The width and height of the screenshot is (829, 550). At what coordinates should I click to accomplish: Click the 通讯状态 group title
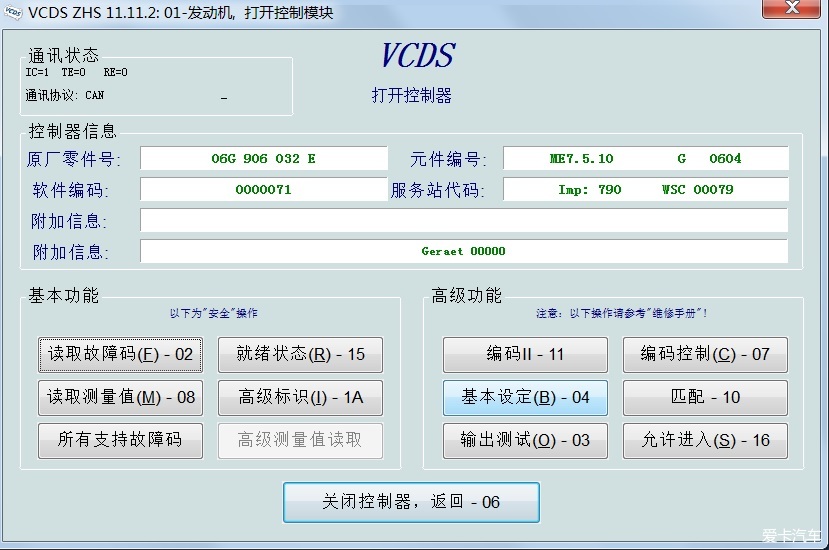pyautogui.click(x=63, y=56)
